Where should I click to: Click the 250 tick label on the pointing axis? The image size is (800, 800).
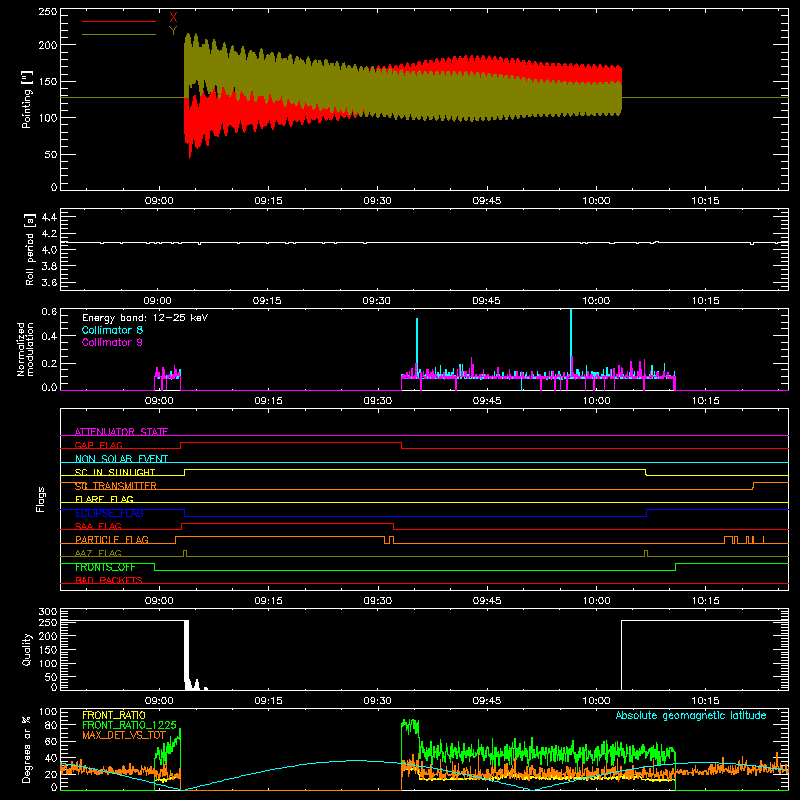(x=48, y=12)
